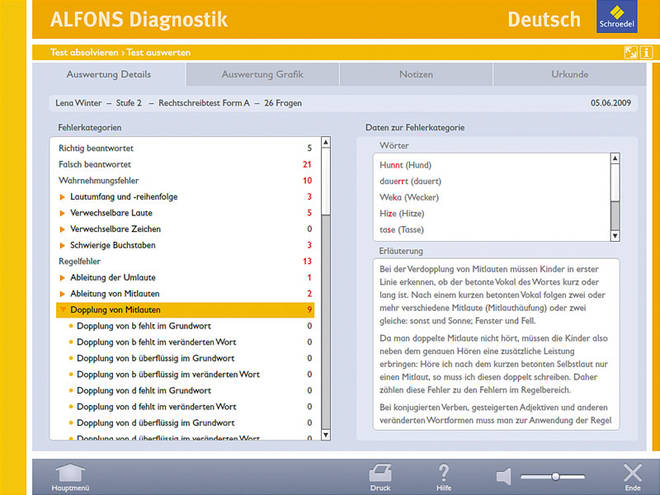Click word Hunnt (Hund)
The width and height of the screenshot is (660, 495).
pyautogui.click(x=405, y=165)
